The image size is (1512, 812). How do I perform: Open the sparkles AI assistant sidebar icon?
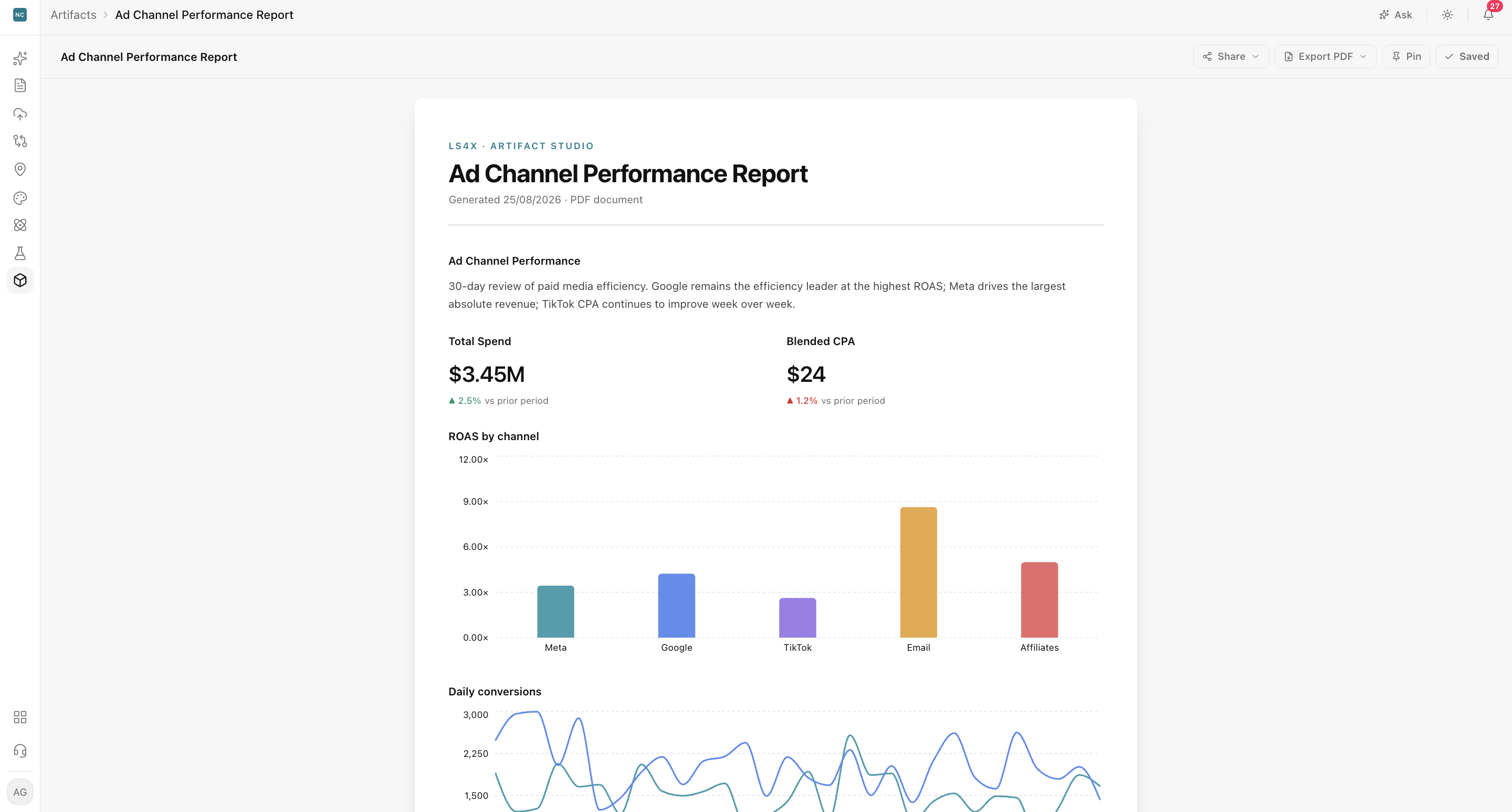20,58
